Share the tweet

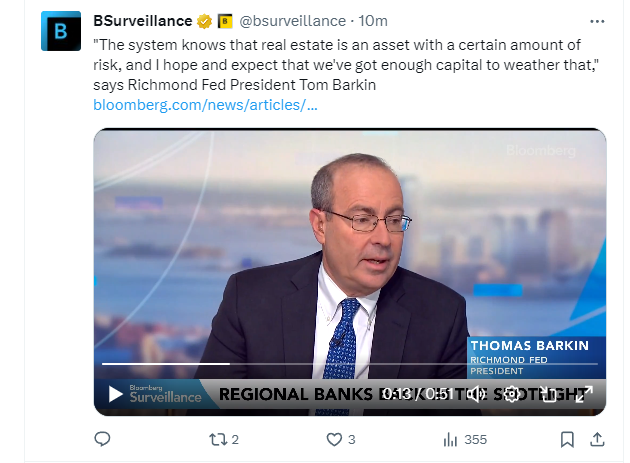click(597, 439)
